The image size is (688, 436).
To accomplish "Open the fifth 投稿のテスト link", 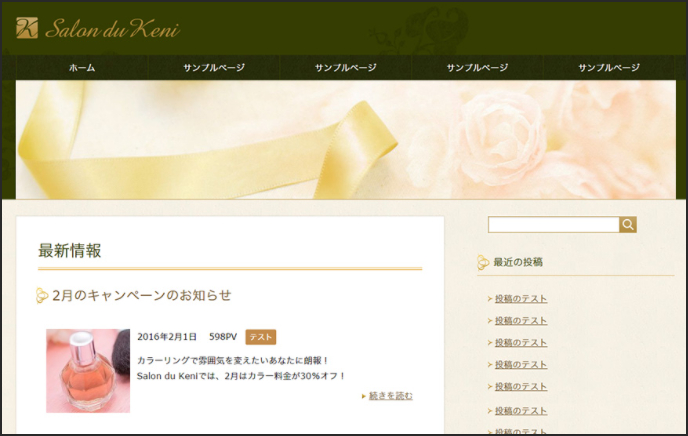I will click(x=521, y=386).
